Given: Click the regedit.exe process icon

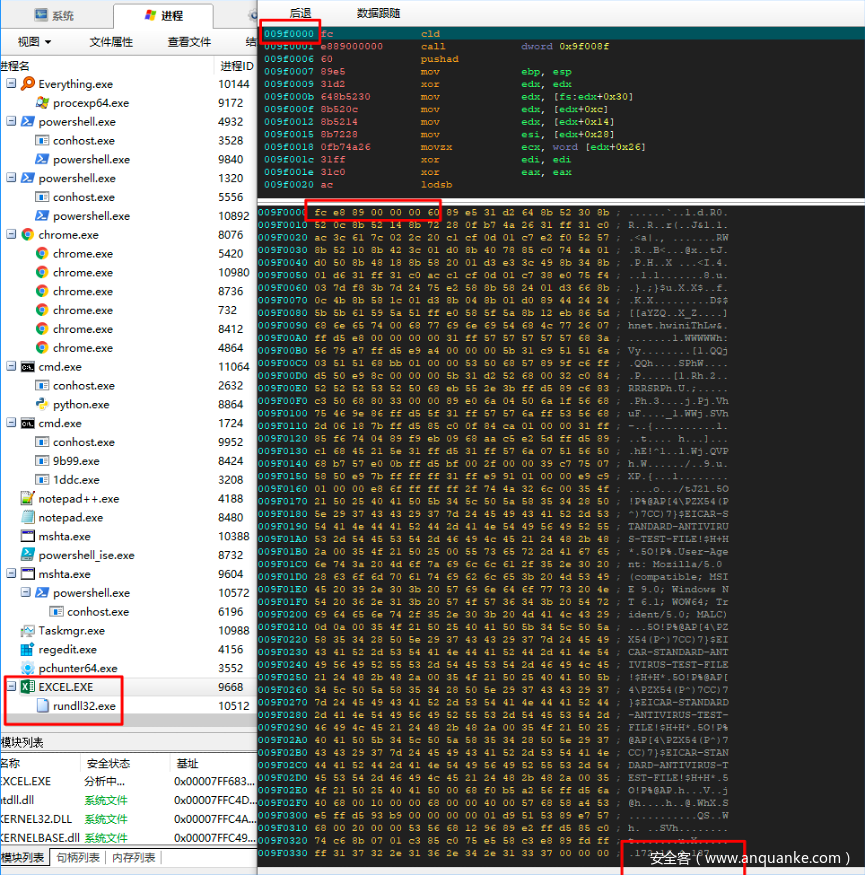Looking at the screenshot, I should [x=28, y=649].
